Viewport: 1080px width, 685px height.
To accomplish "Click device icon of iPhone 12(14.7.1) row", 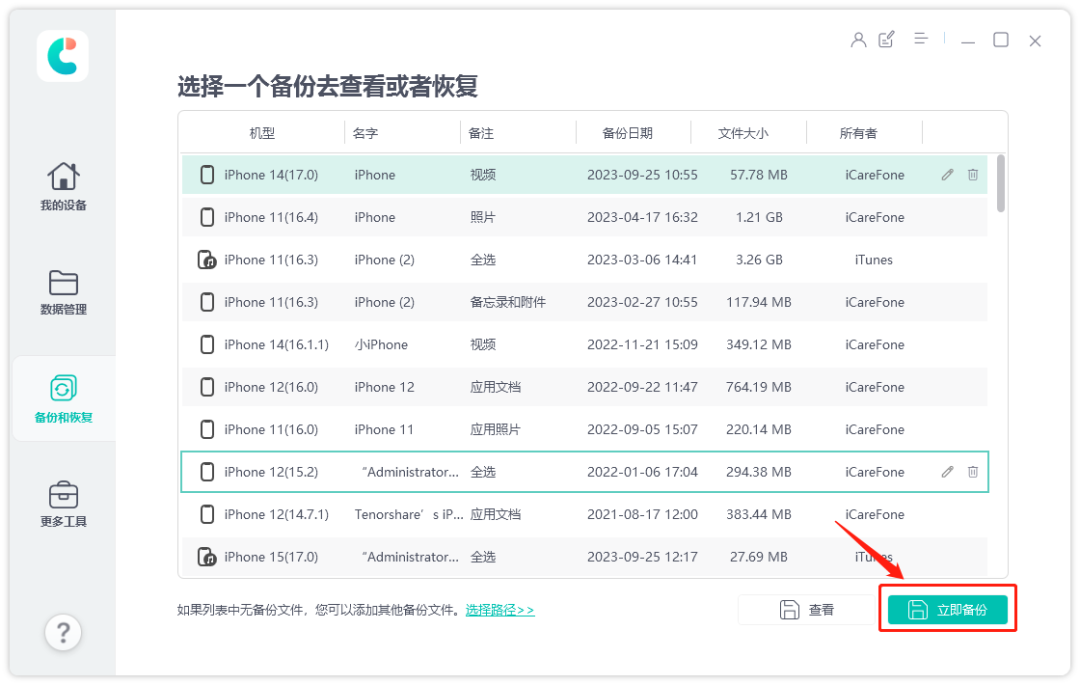I will 207,514.
